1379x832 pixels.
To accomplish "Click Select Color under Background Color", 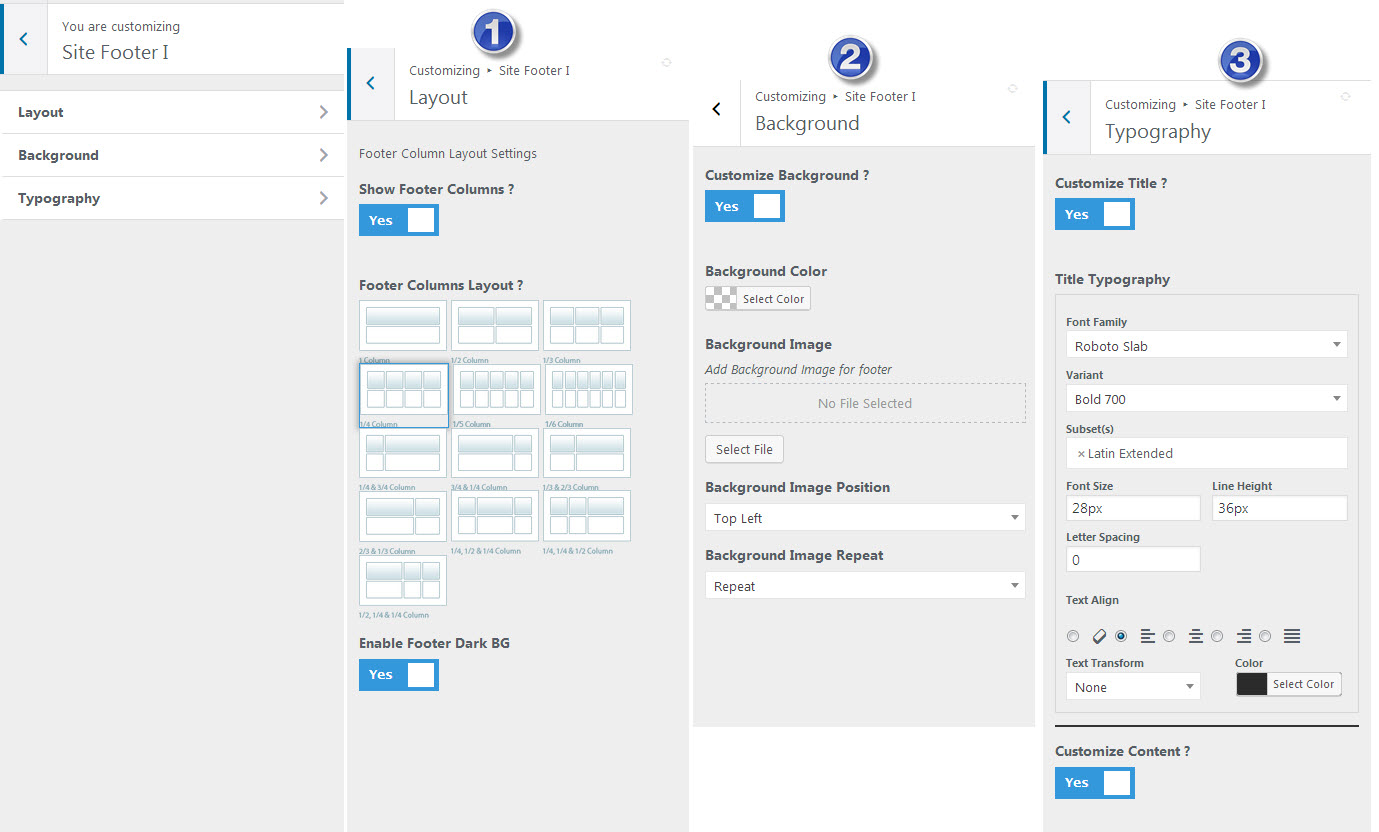I will pos(773,299).
